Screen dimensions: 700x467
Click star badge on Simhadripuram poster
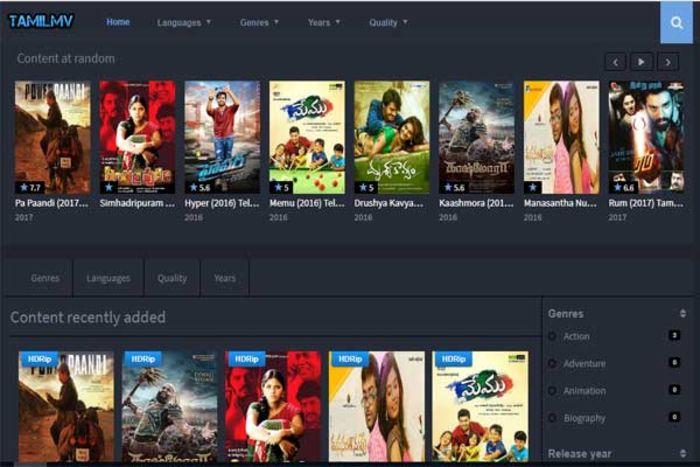[108, 188]
